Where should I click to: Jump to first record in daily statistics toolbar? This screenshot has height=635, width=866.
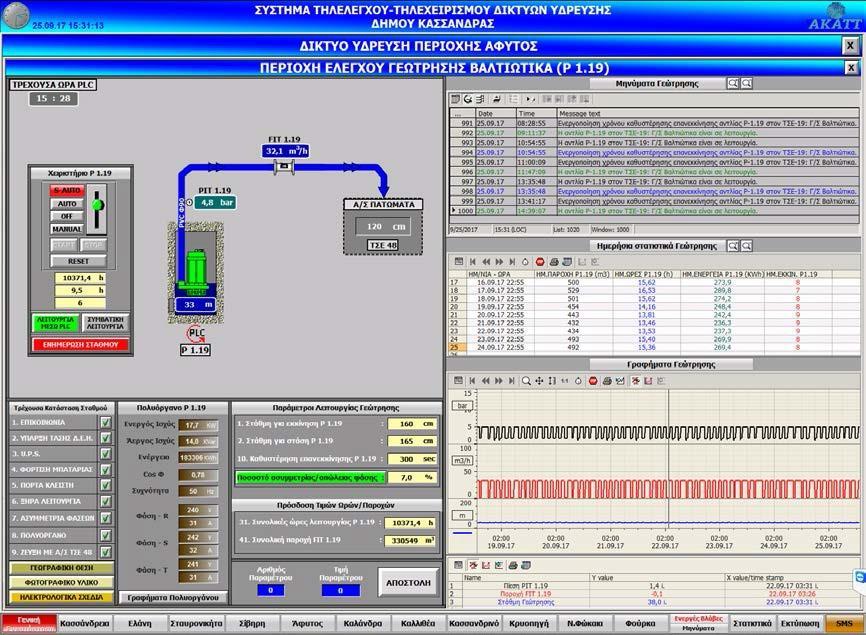pos(473,262)
